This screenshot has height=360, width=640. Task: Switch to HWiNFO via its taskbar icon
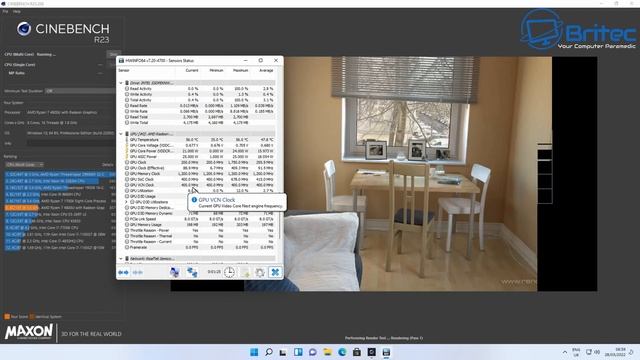[x=386, y=352]
